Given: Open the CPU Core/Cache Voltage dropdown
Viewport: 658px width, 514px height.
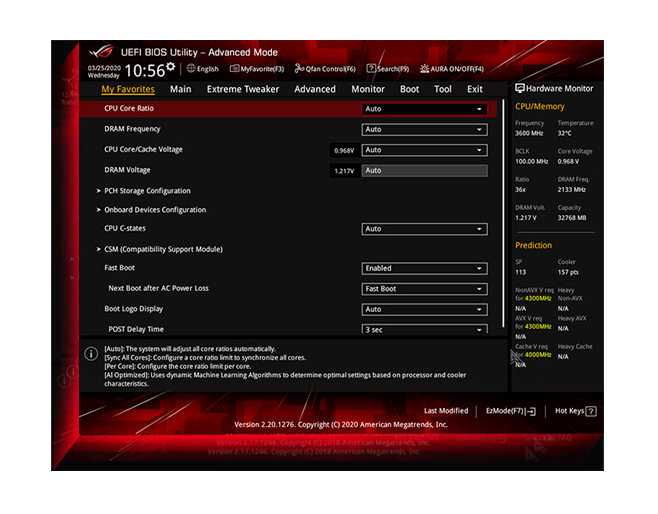Looking at the screenshot, I should pos(424,150).
